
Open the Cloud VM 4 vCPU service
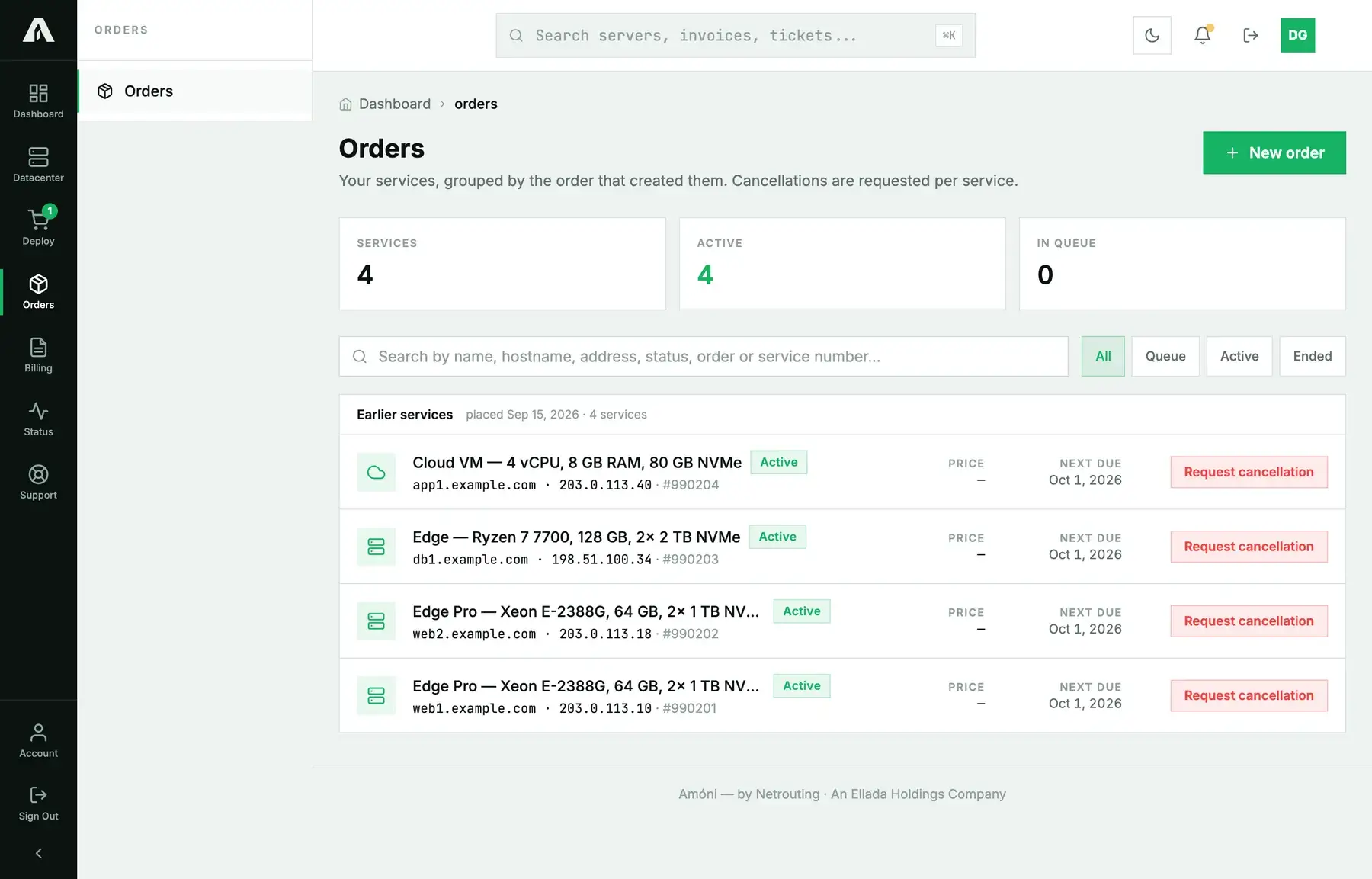point(576,463)
